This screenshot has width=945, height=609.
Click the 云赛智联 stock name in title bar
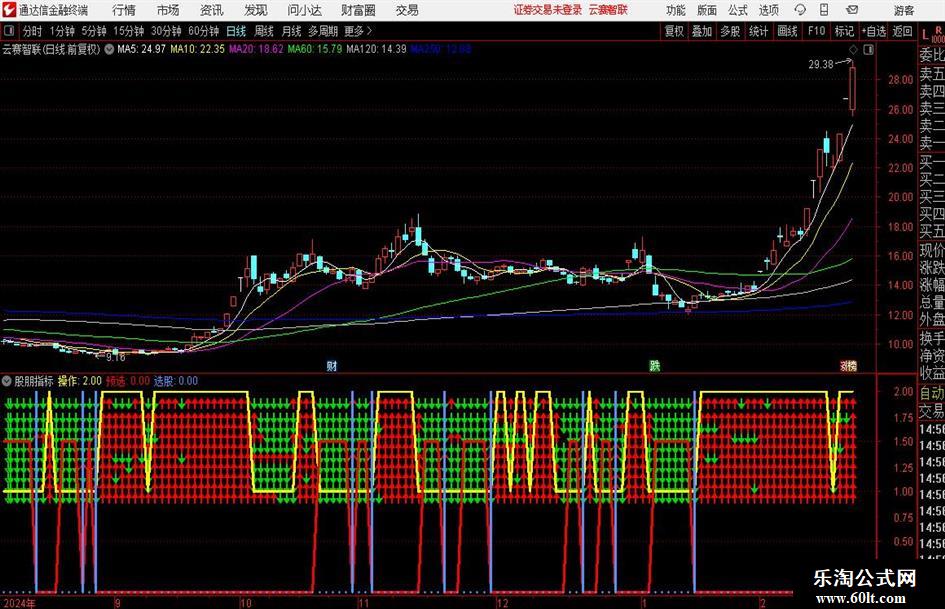608,10
